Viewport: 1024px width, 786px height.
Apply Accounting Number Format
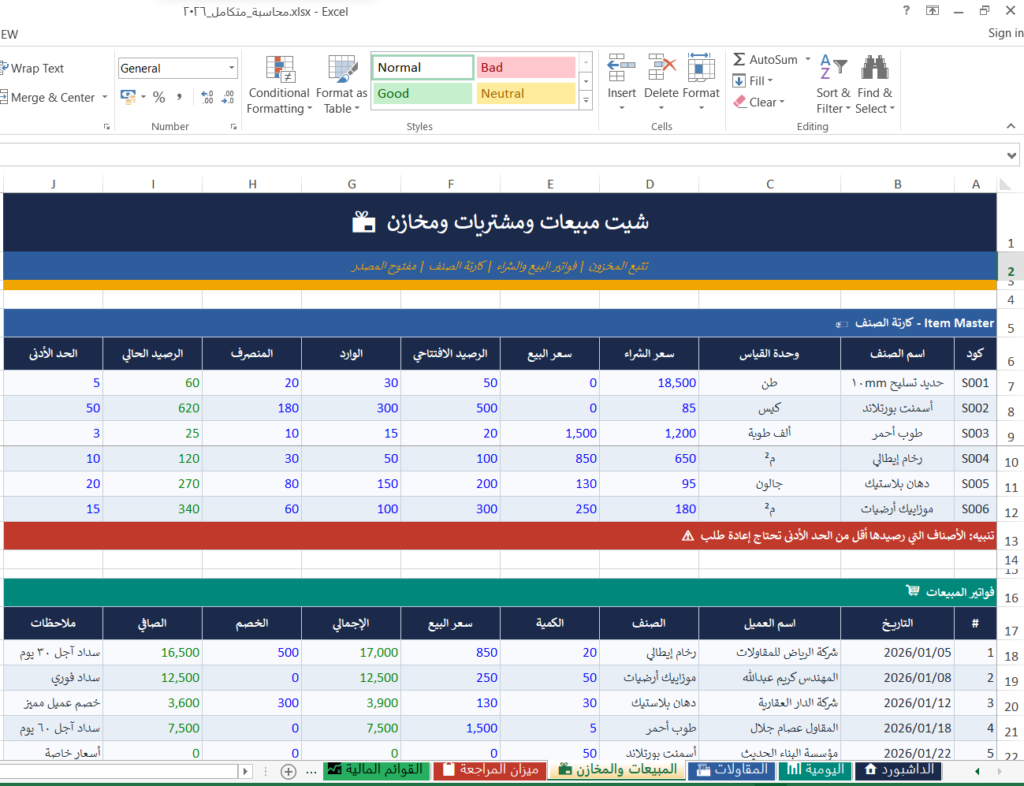pyautogui.click(x=128, y=97)
